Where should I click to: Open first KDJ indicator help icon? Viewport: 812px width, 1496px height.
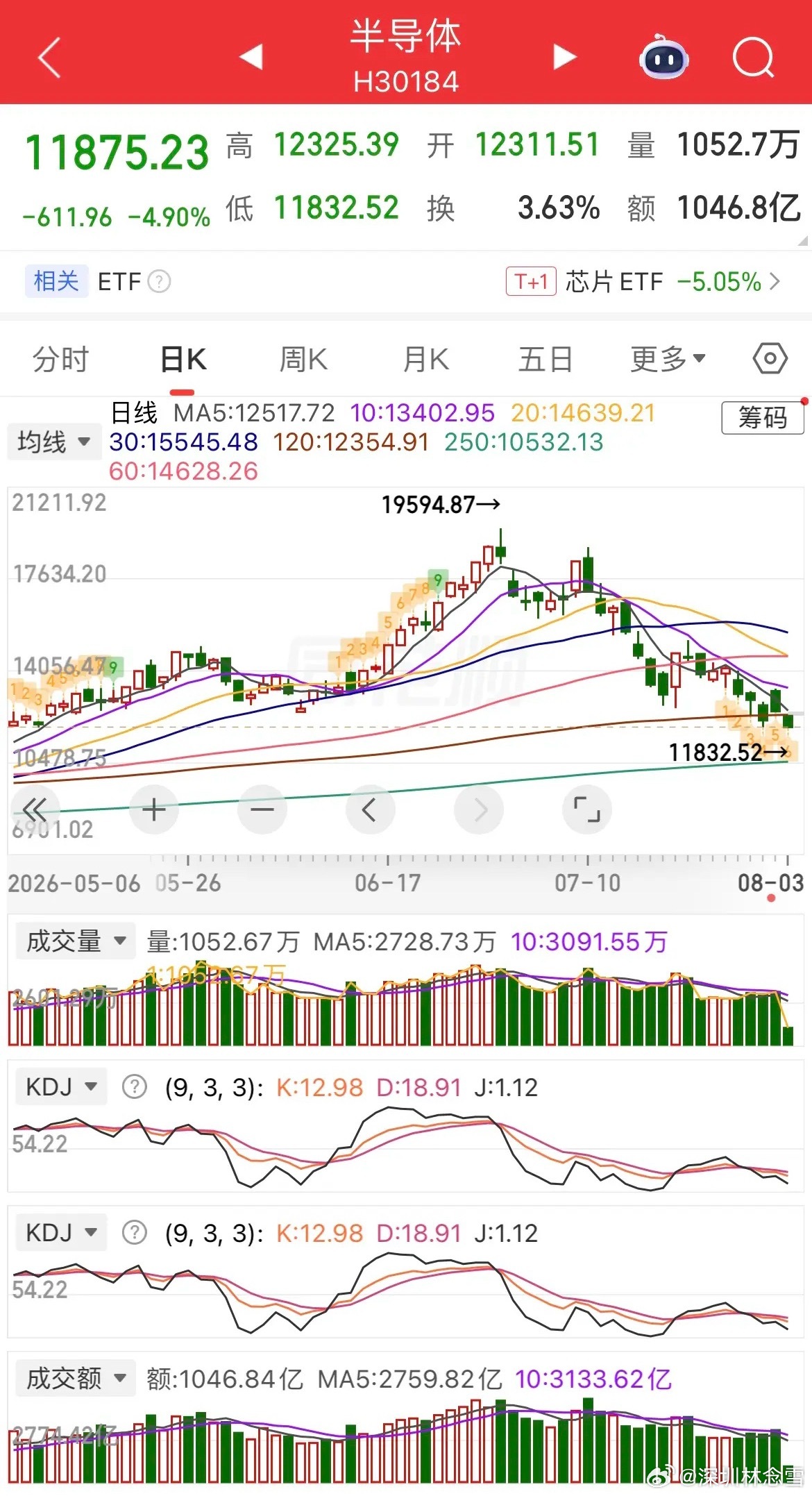coord(135,1087)
